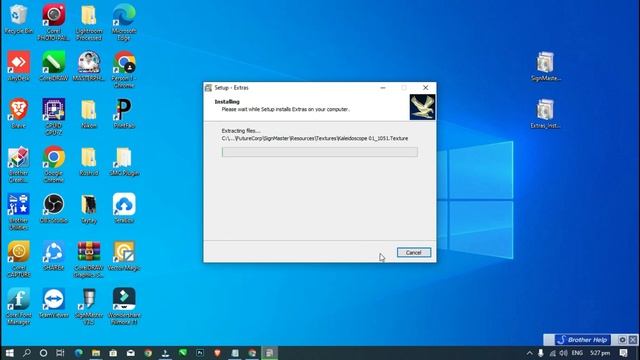Select the SignMaster installer file on desktop
Image resolution: width=640 pixels, height=360 pixels.
545,67
